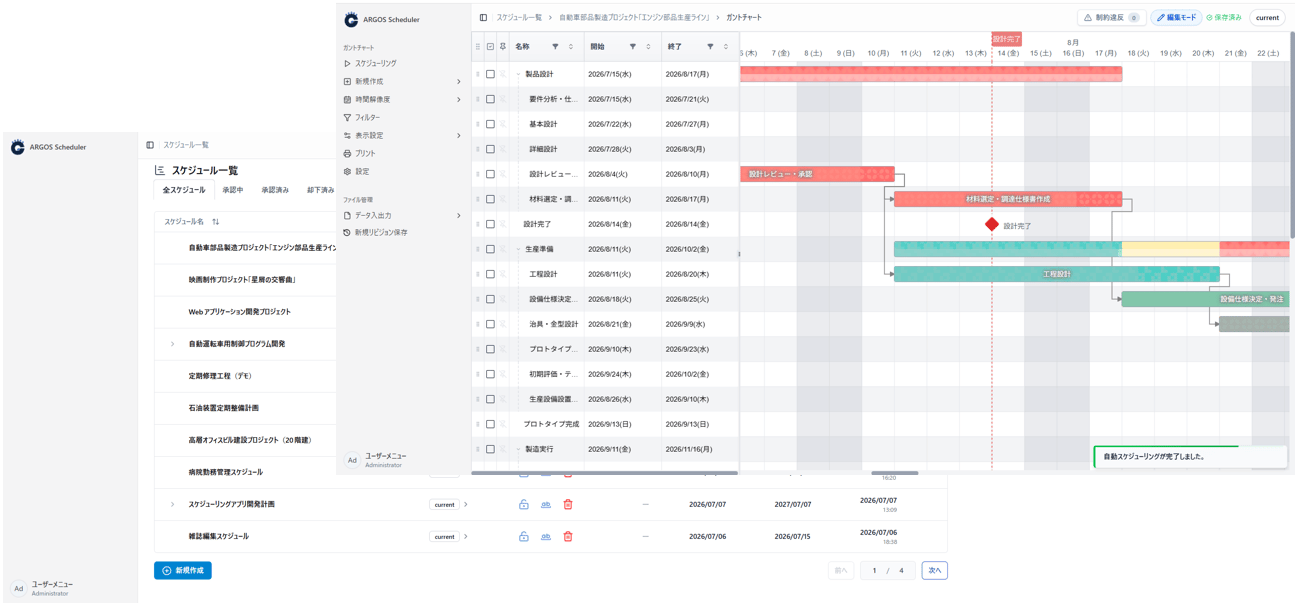The image size is (1300, 605).
Task: Check the 生産準備 row checkbox
Action: click(x=490, y=249)
